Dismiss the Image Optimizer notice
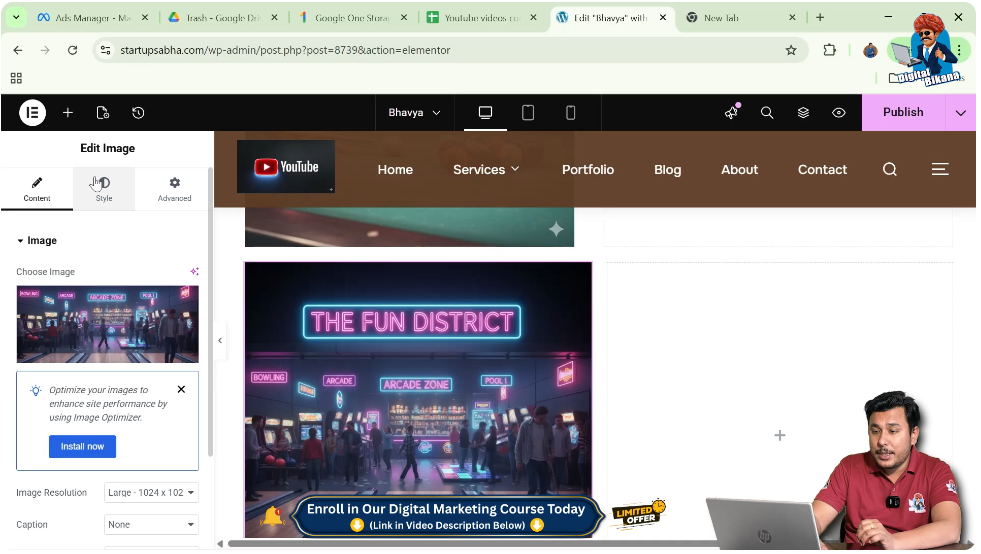This screenshot has height=554, width=981. [x=181, y=389]
